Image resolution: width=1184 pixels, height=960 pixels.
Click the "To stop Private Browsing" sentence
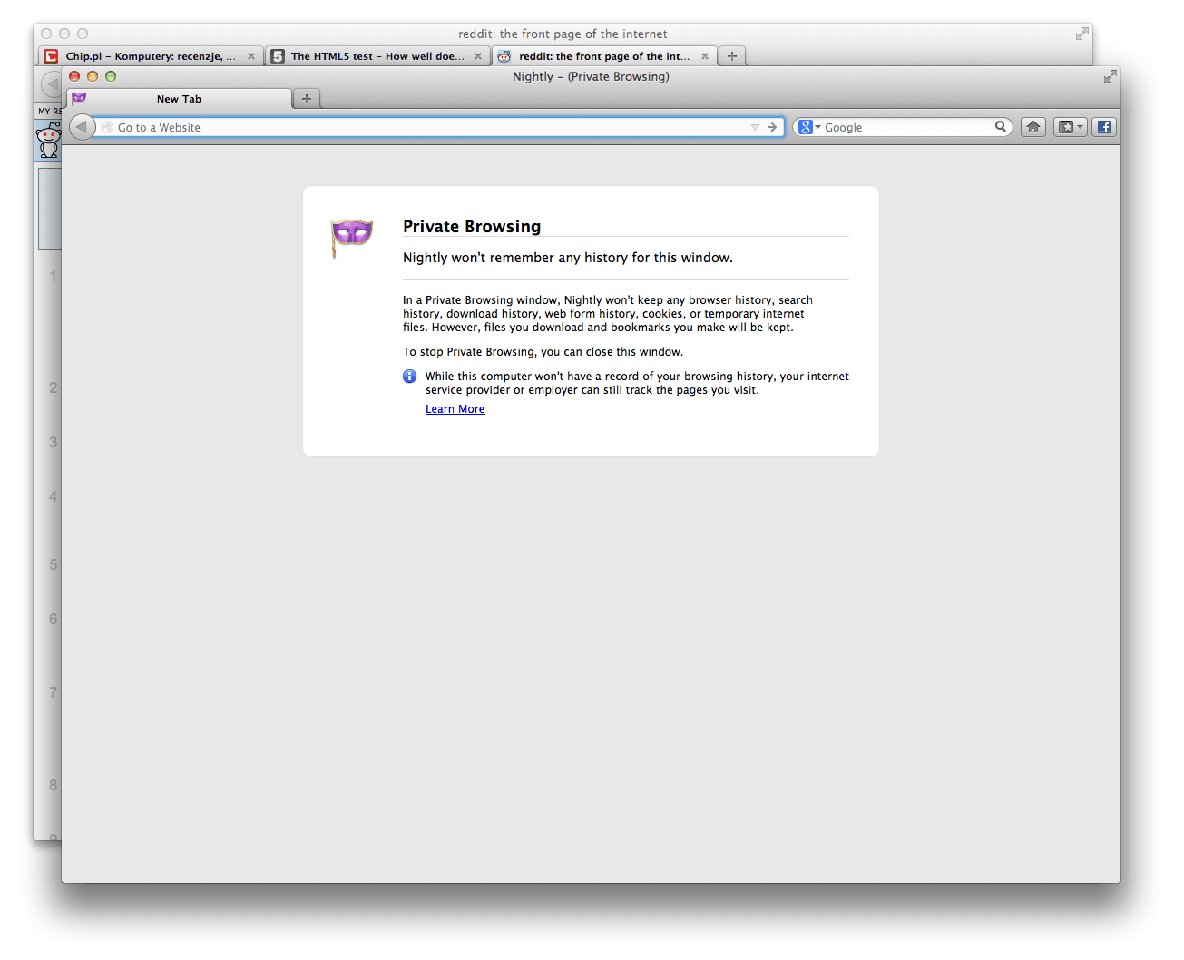[x=543, y=352]
